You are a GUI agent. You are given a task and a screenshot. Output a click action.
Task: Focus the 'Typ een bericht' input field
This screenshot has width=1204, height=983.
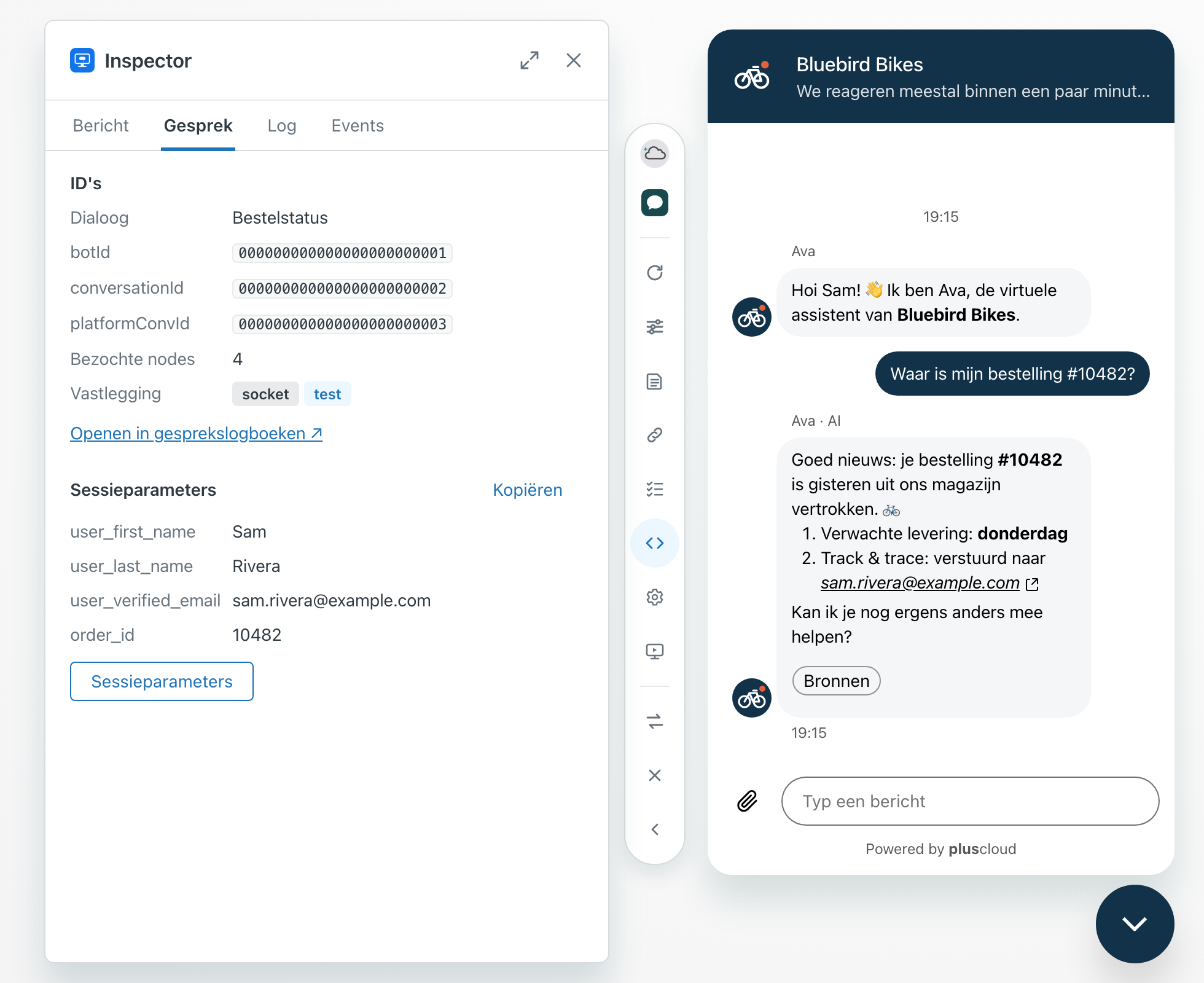[x=970, y=801]
